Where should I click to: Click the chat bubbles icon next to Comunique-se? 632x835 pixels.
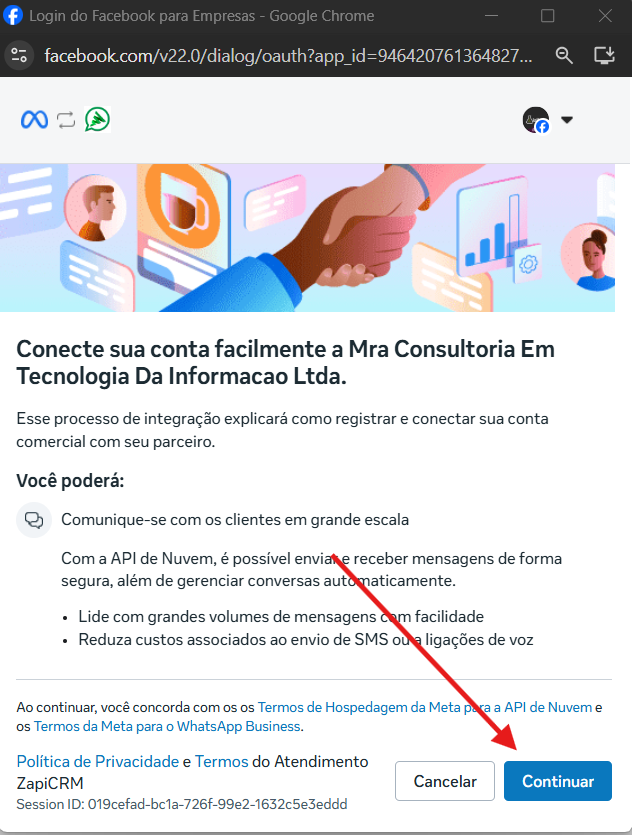34,520
